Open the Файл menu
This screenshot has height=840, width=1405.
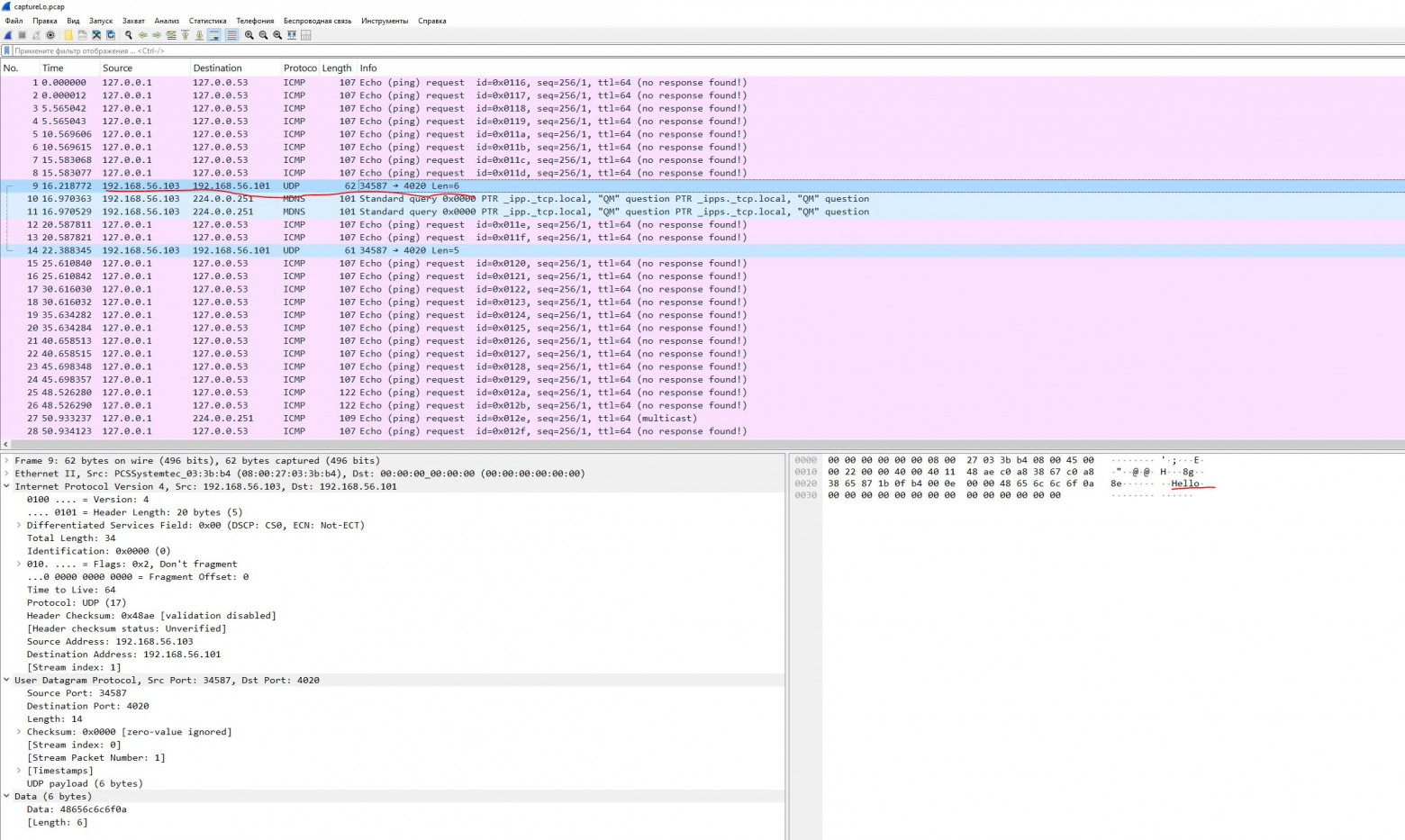tap(14, 21)
